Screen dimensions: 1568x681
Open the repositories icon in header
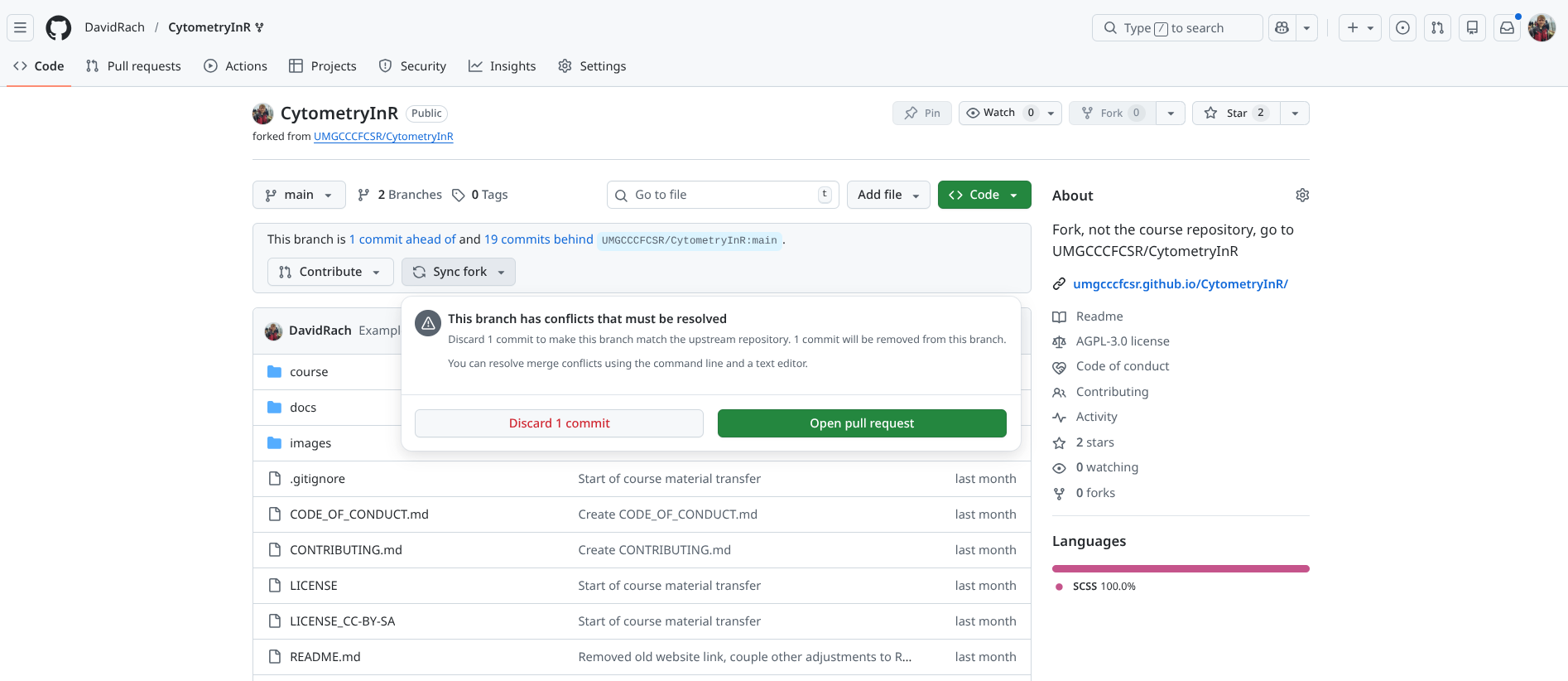pyautogui.click(x=1472, y=28)
